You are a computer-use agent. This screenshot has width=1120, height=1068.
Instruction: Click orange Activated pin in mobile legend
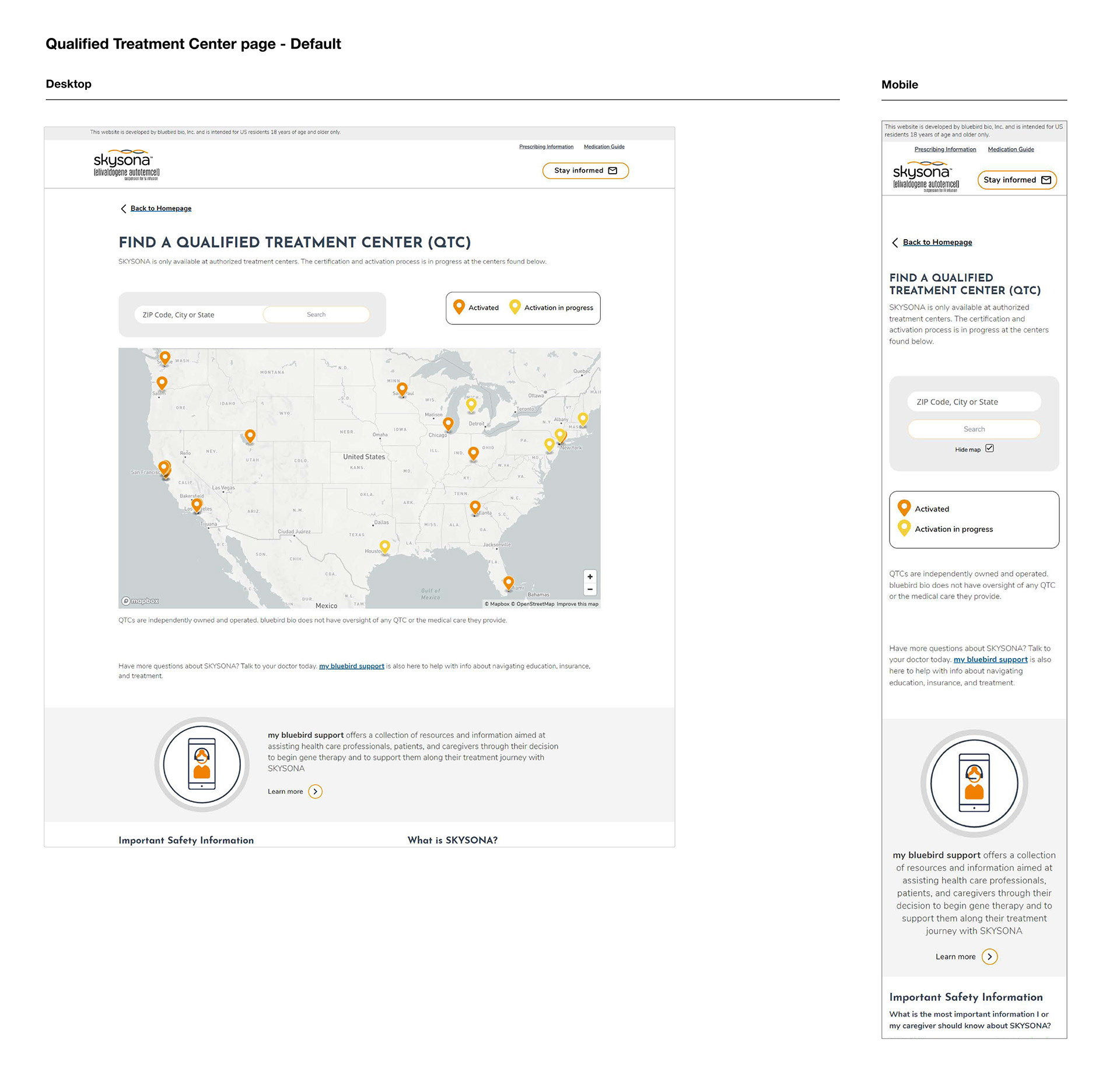click(904, 508)
